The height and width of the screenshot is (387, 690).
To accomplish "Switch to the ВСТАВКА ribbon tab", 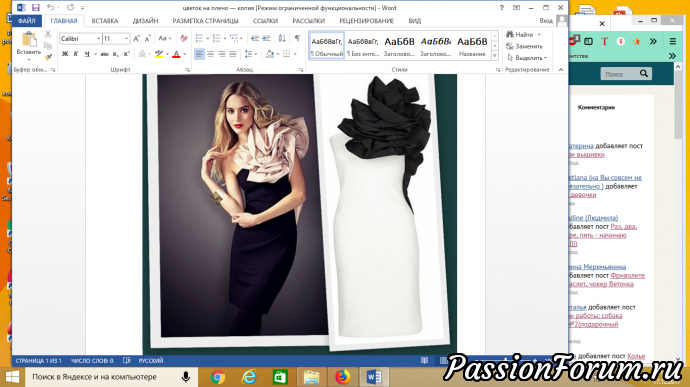I will (105, 21).
